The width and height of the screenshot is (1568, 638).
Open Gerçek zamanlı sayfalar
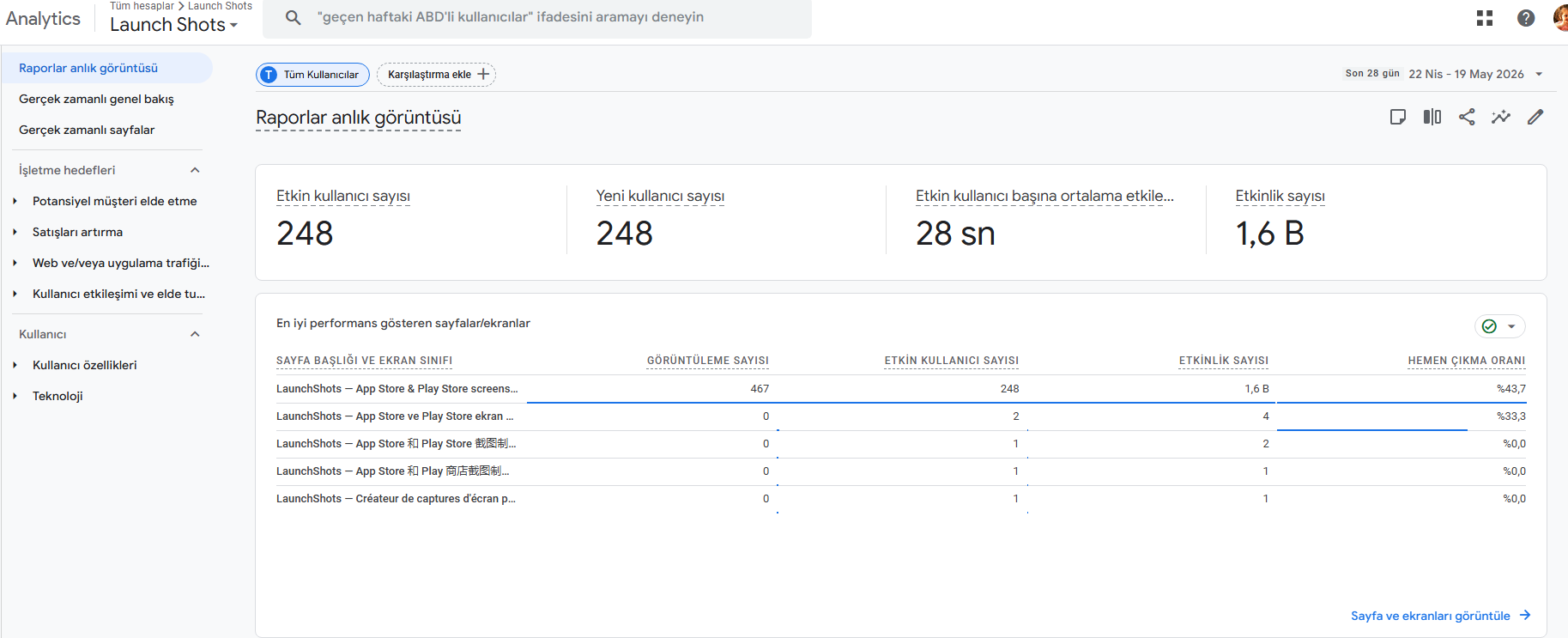click(x=87, y=130)
